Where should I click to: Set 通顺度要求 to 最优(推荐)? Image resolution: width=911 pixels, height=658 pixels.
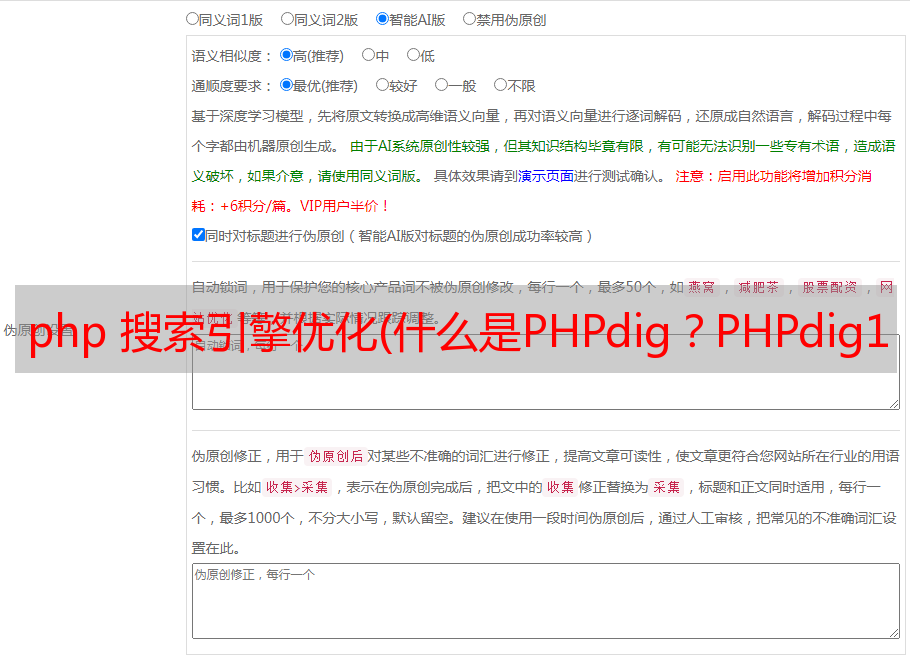pos(286,85)
